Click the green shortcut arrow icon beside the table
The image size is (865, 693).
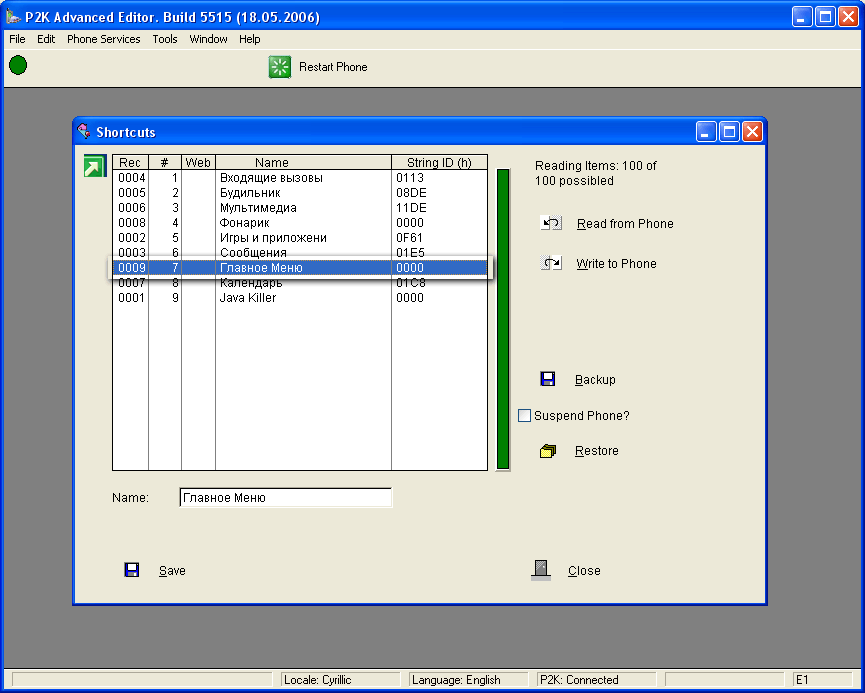[x=94, y=166]
